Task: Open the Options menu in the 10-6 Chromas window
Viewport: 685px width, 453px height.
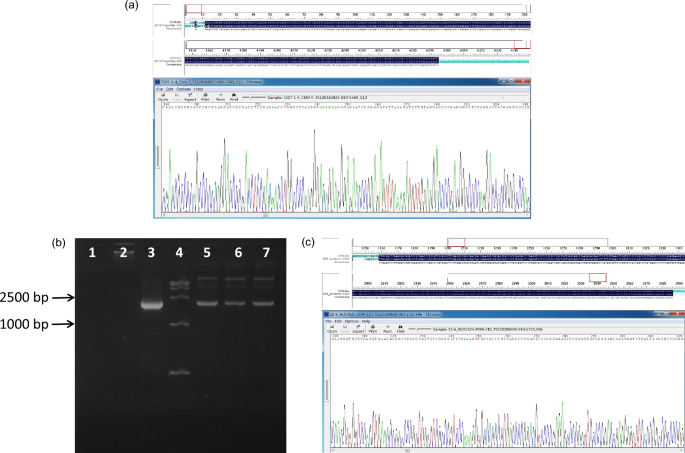Action: tap(352, 321)
